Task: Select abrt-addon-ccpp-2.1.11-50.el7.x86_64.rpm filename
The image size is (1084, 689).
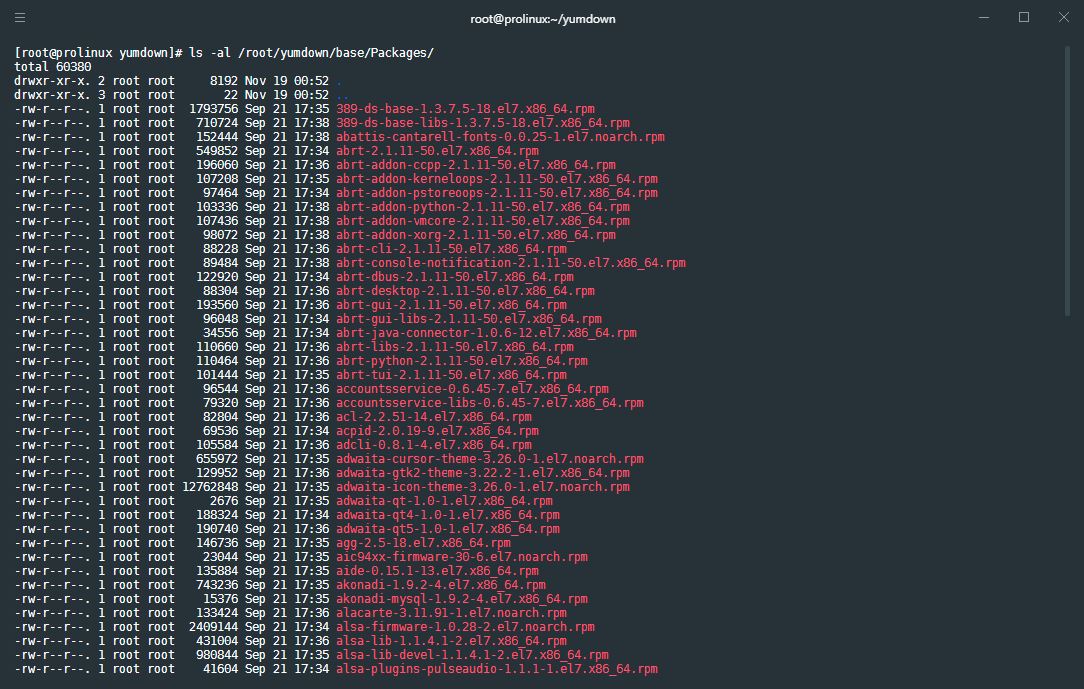Action: 476,164
